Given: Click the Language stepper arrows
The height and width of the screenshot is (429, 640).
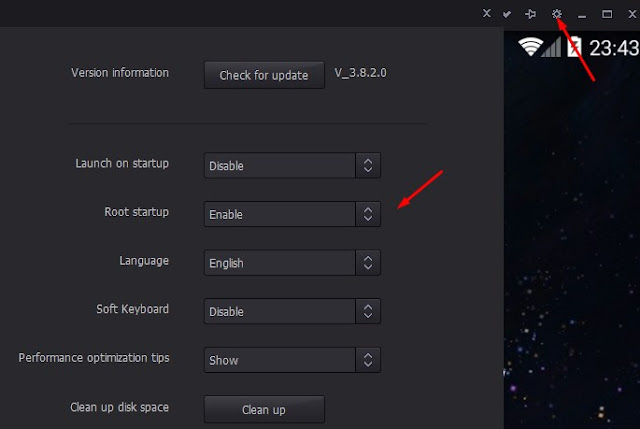Looking at the screenshot, I should (368, 262).
